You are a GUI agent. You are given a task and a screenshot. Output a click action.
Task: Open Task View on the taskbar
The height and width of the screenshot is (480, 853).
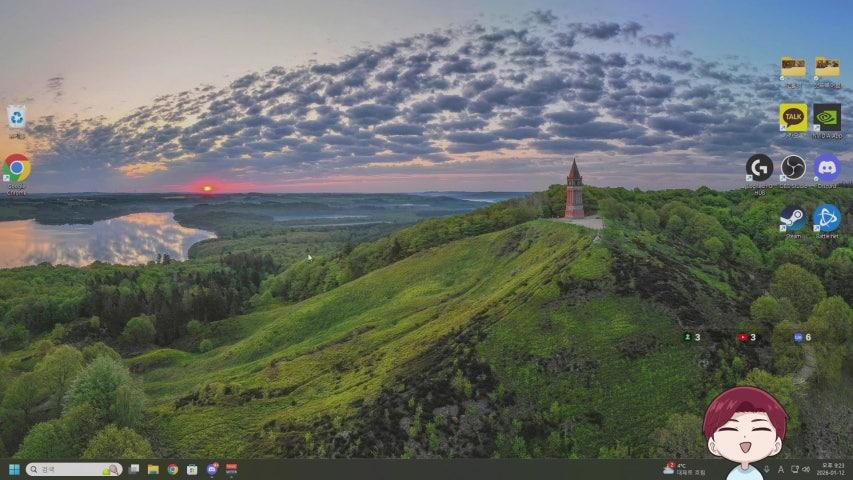pos(134,469)
